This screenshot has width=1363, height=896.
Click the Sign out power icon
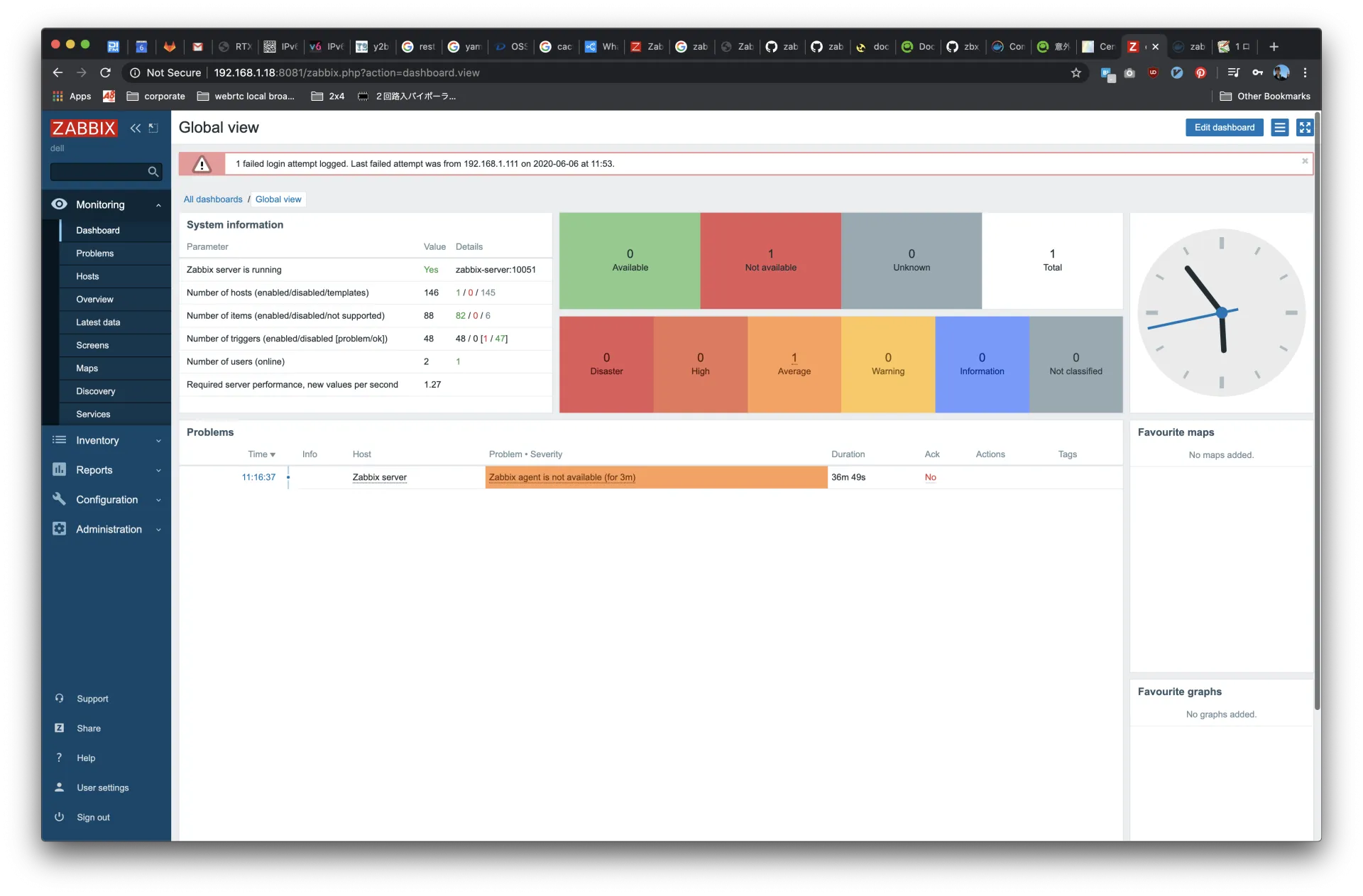coord(60,817)
